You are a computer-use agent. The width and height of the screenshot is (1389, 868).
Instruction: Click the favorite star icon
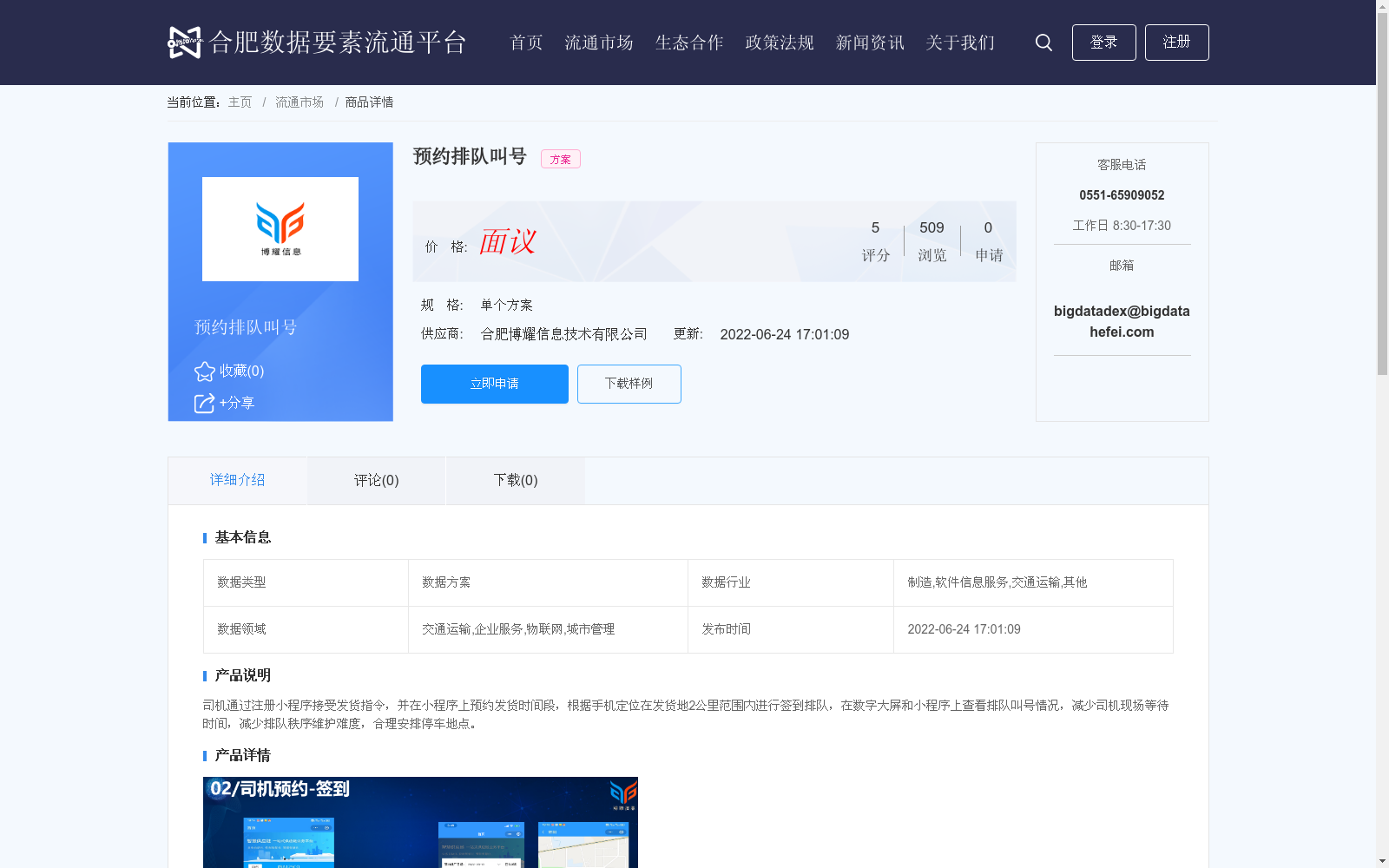[x=205, y=372]
